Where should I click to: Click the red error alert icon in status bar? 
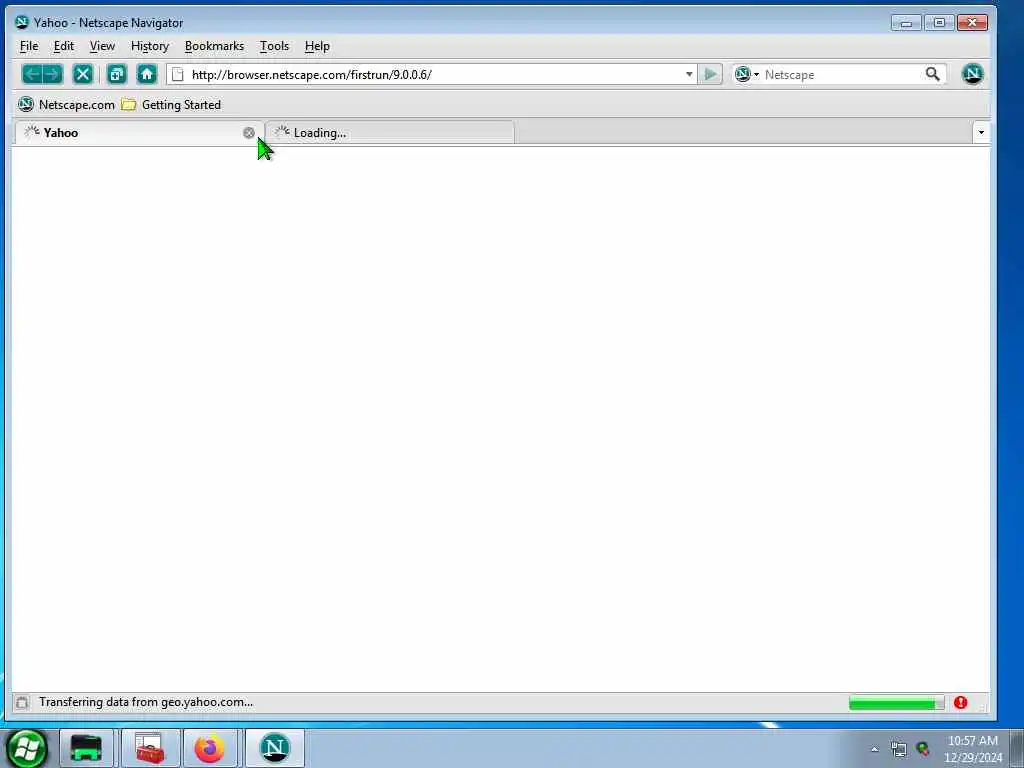coord(960,703)
